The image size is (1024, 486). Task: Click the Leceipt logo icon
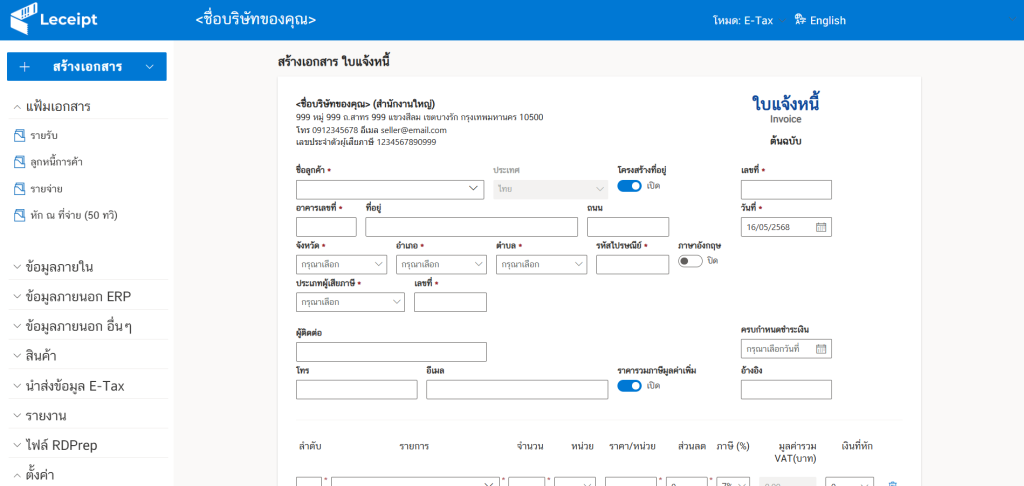coord(23,20)
